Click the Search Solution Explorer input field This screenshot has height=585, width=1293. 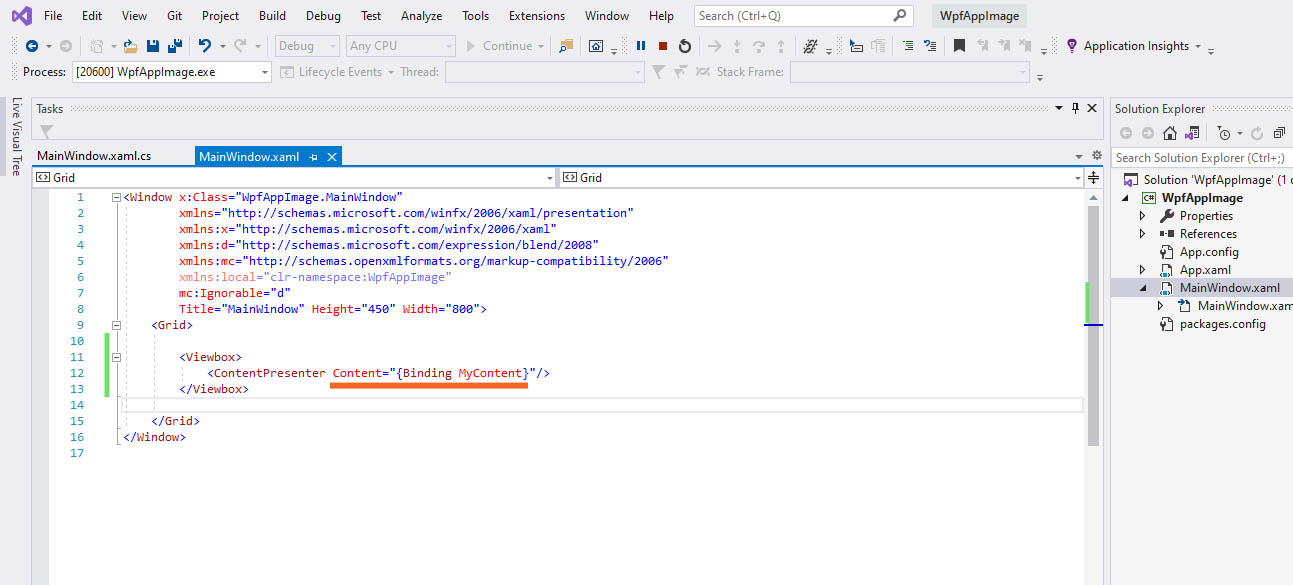pos(1200,157)
